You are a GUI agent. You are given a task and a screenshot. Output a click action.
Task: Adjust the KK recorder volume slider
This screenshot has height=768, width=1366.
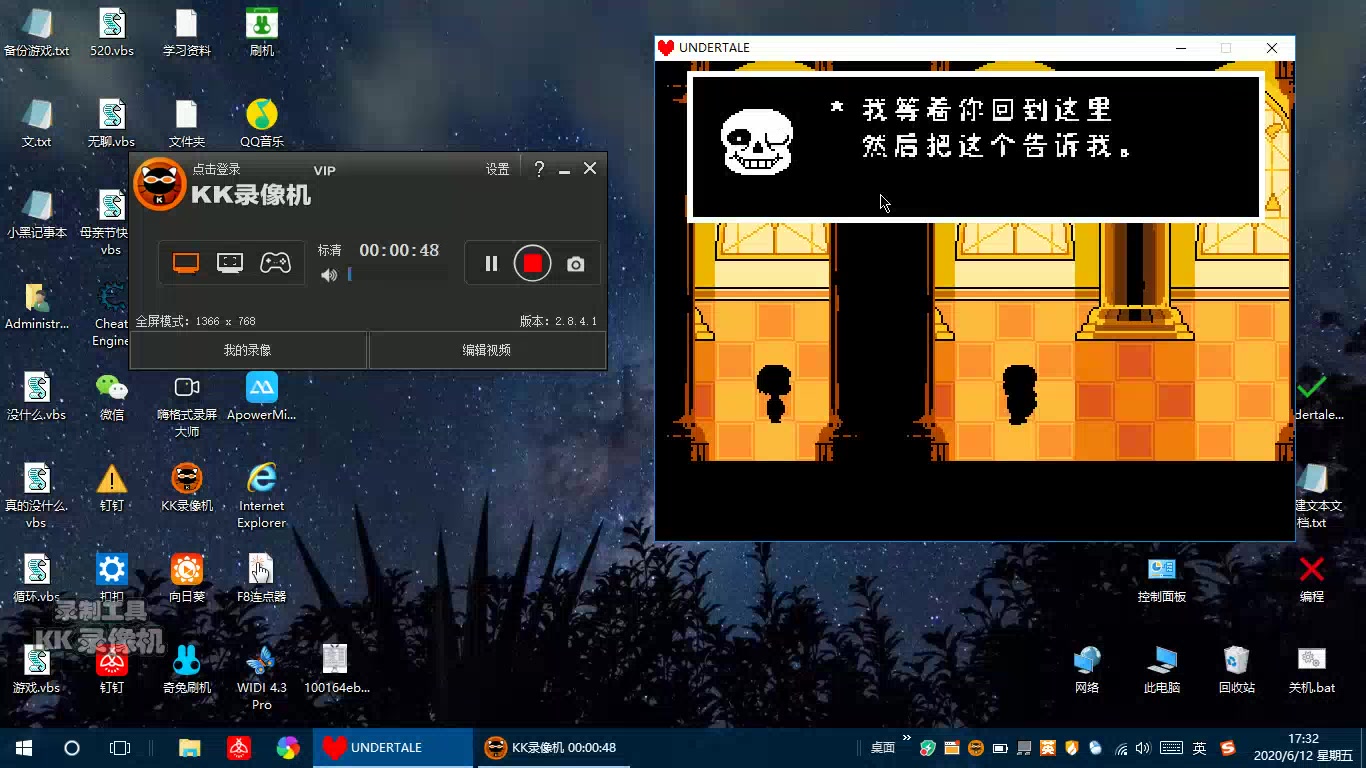(x=350, y=274)
